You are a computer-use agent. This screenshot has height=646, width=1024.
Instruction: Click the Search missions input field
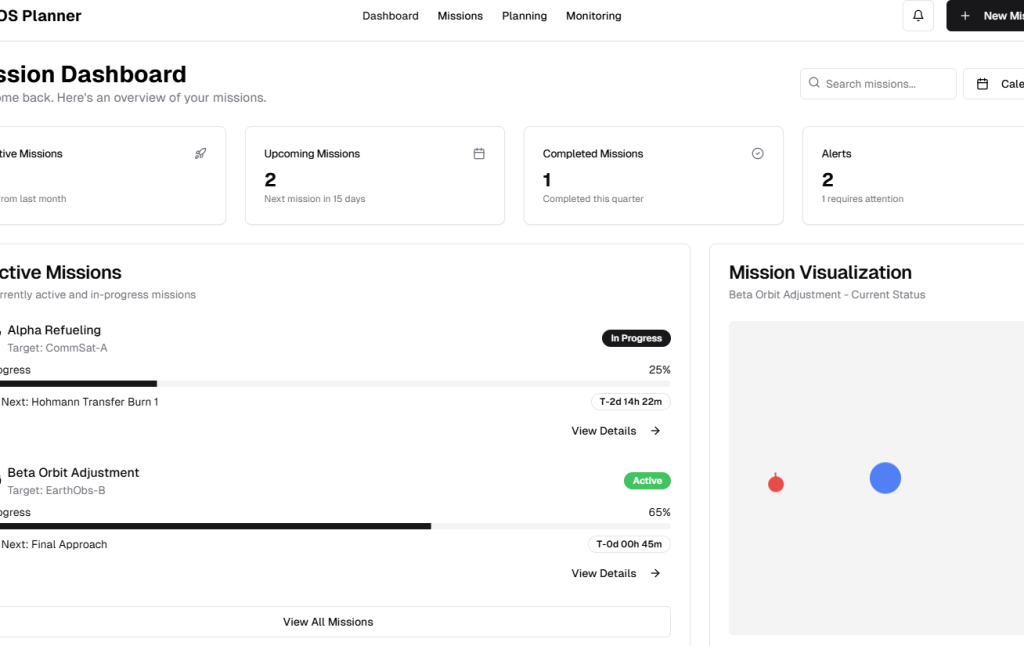(x=878, y=84)
